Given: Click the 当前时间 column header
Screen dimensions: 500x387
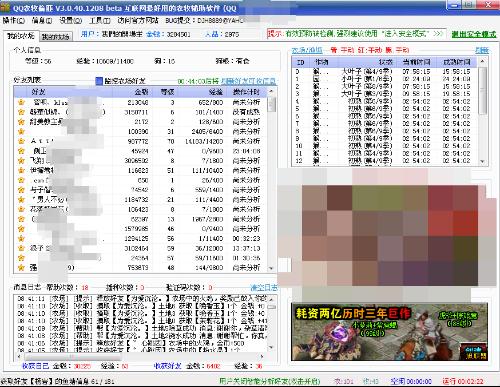Looking at the screenshot, I should tap(417, 62).
